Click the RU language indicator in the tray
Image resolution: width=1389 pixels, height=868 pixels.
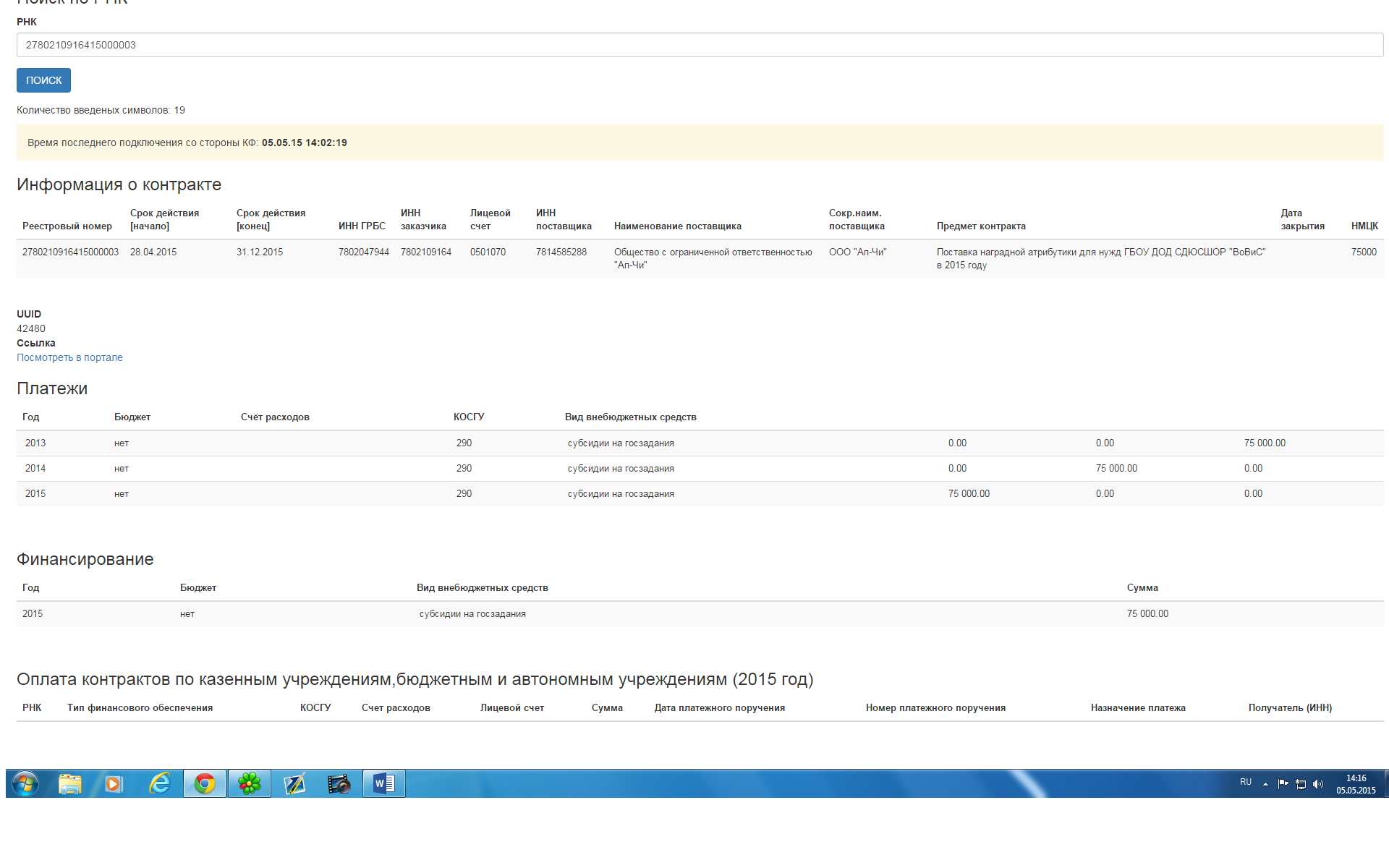coord(1246,782)
